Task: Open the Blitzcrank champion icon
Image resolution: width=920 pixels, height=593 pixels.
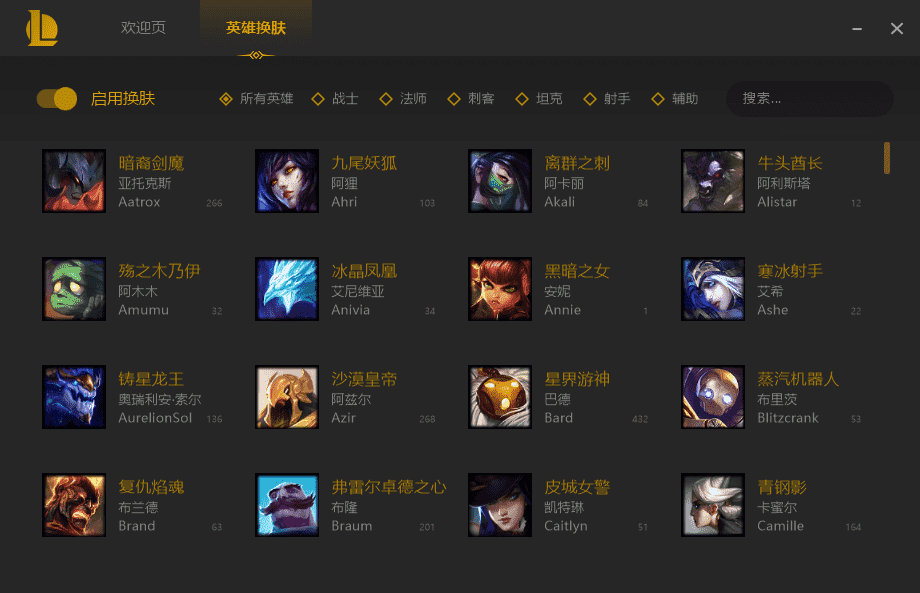Action: pyautogui.click(x=713, y=397)
